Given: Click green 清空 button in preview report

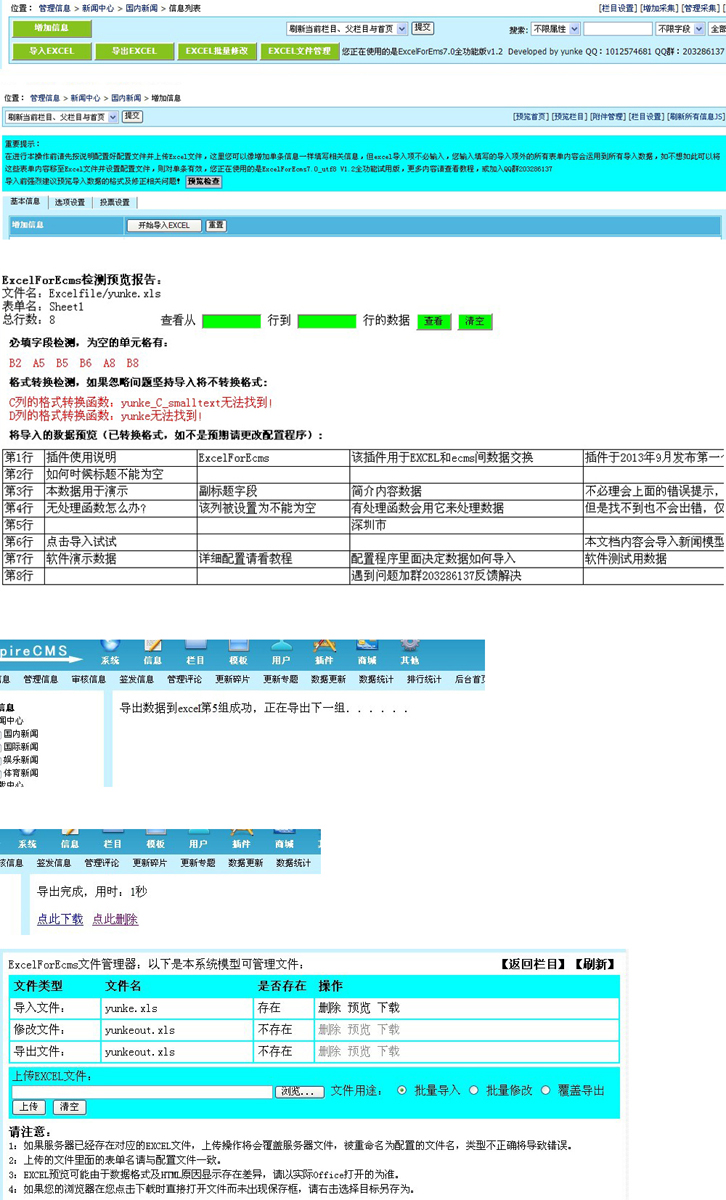Looking at the screenshot, I should pyautogui.click(x=476, y=321).
